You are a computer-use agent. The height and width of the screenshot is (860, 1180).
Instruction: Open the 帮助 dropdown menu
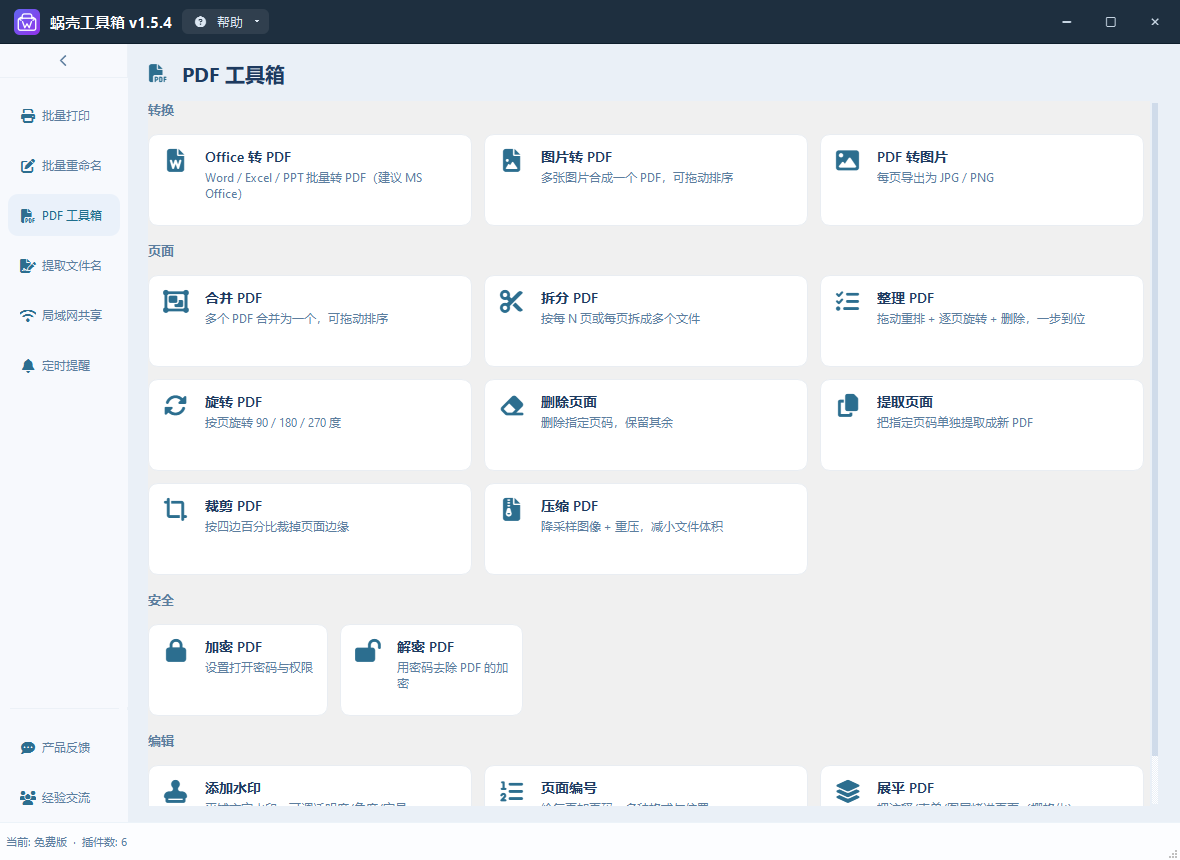tap(225, 22)
